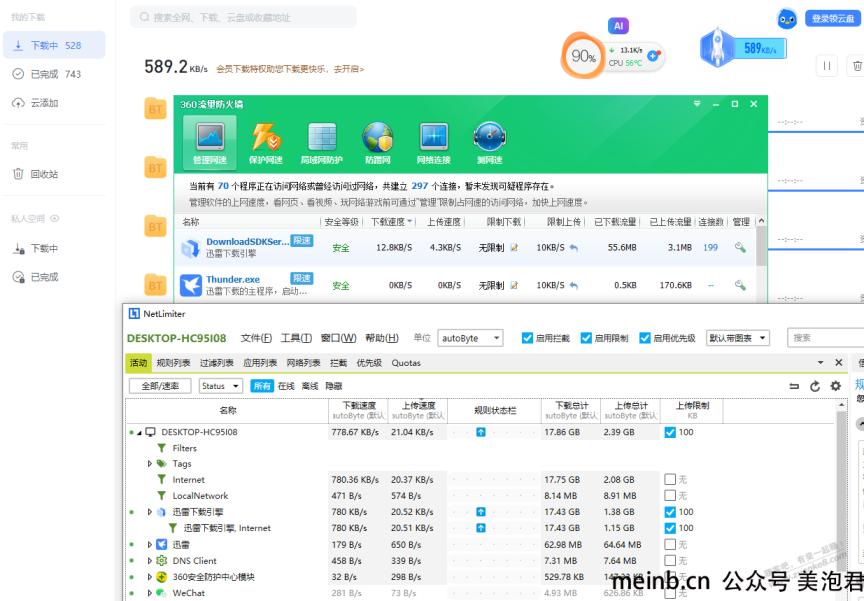The width and height of the screenshot is (864, 601).
Task: Click the rule status icon in 迅雷下载引擎, Internet row
Action: [481, 528]
